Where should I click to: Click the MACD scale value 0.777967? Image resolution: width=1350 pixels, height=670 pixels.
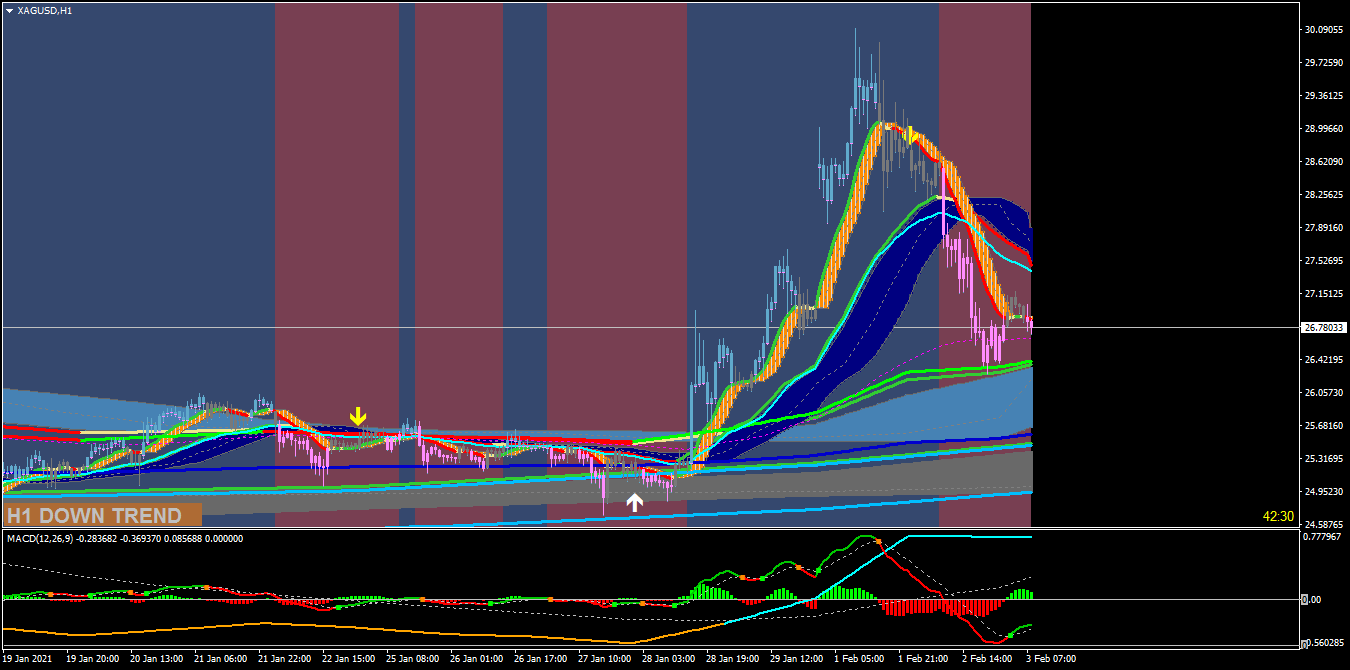point(1323,538)
